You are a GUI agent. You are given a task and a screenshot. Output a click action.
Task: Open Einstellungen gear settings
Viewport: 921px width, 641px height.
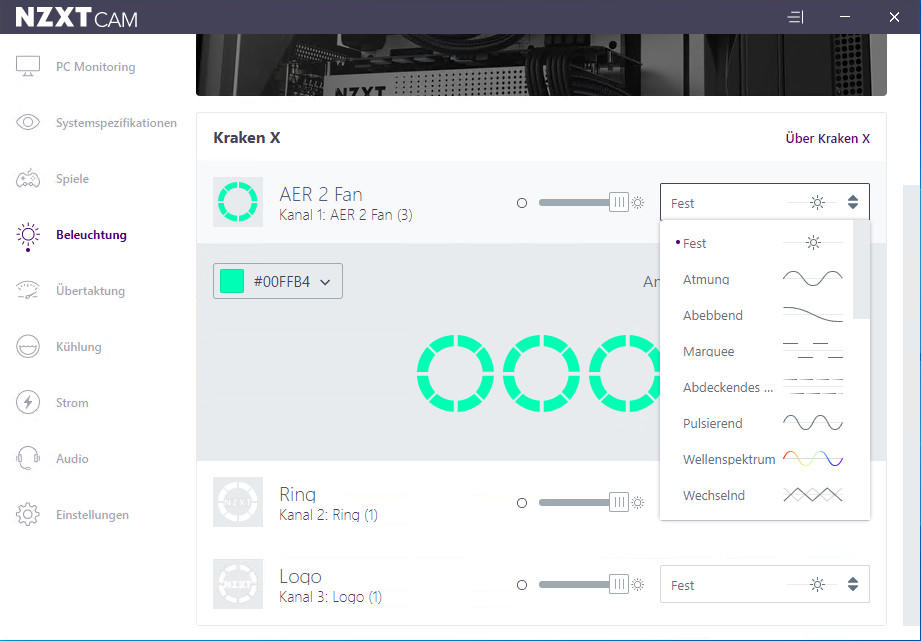(28, 515)
